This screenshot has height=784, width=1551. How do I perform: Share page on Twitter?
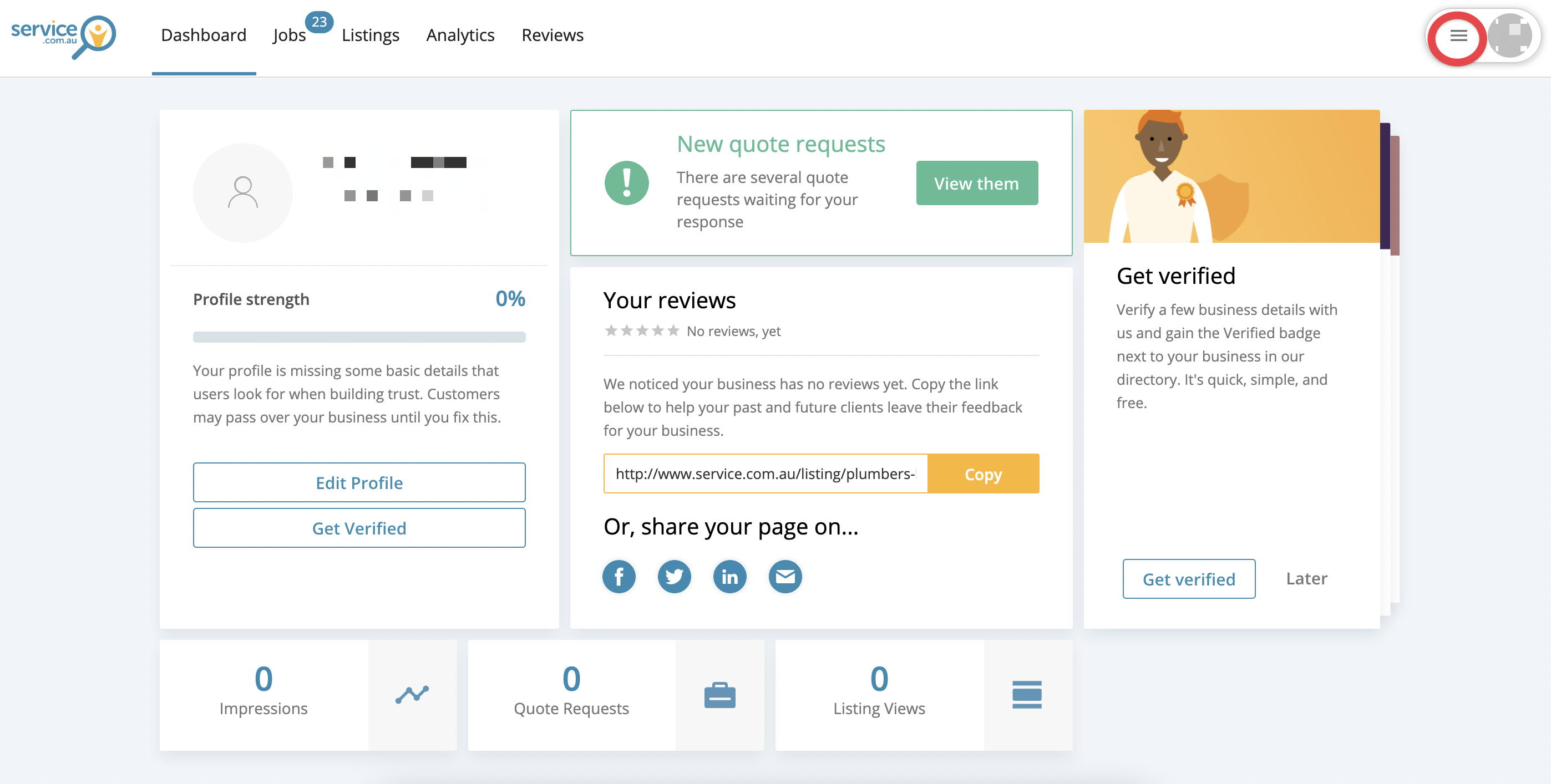click(674, 577)
